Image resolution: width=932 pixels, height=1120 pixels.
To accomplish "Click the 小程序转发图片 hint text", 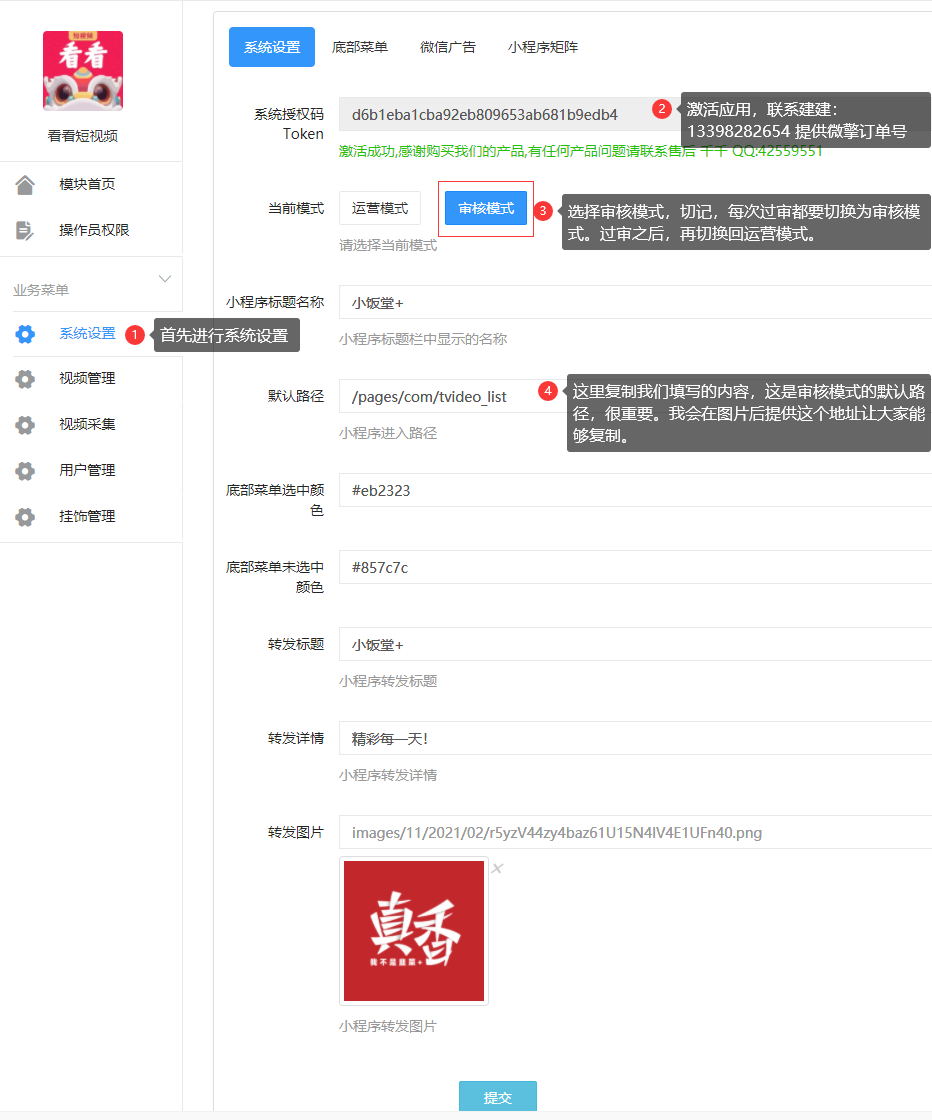I will tap(388, 1026).
